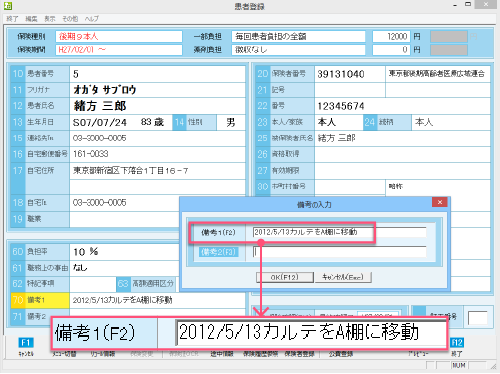Viewport: 500px width, 374px height.
Task: Click the OK(F12) button in dialog
Action: pyautogui.click(x=285, y=277)
